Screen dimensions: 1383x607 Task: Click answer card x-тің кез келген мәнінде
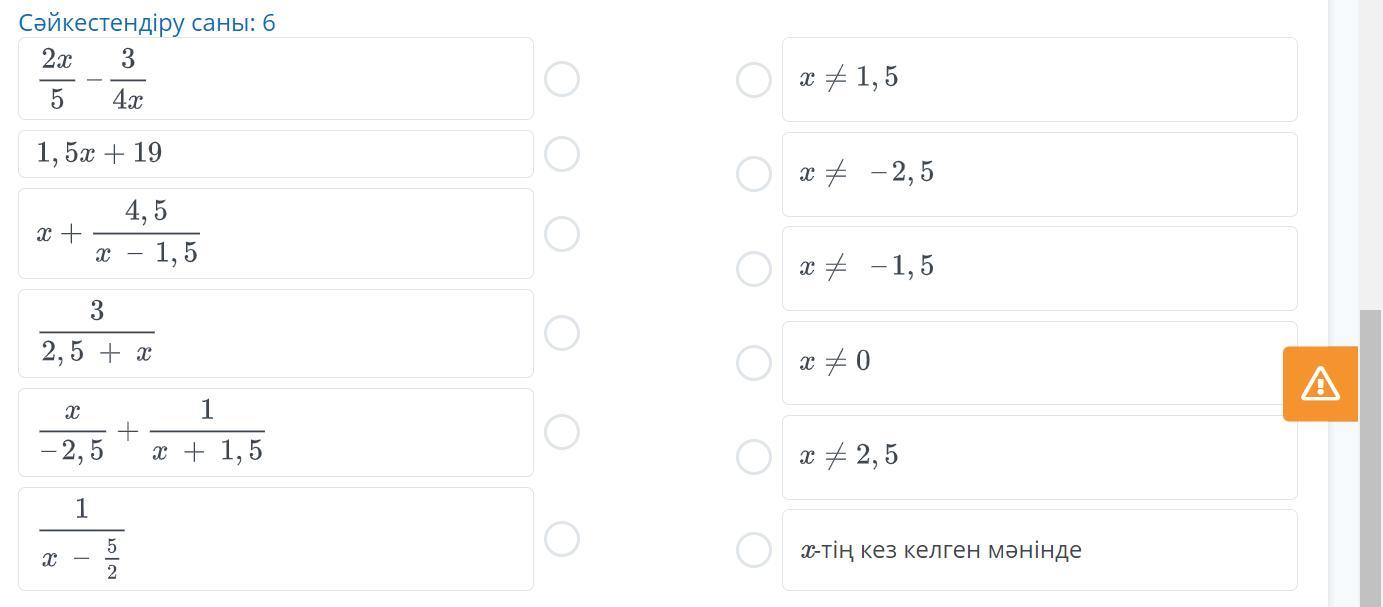click(1040, 550)
